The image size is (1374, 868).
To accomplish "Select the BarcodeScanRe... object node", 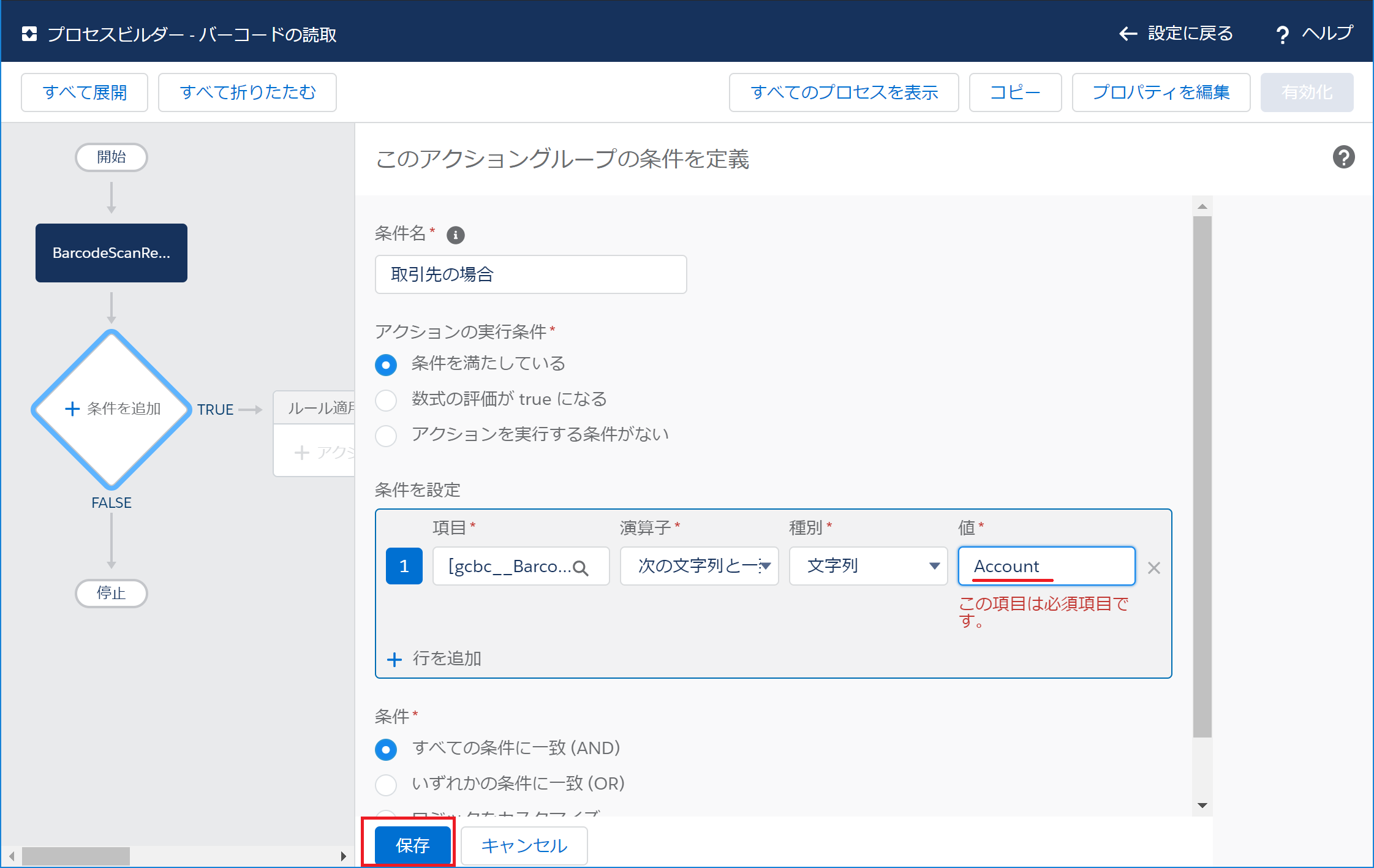I will [x=111, y=253].
